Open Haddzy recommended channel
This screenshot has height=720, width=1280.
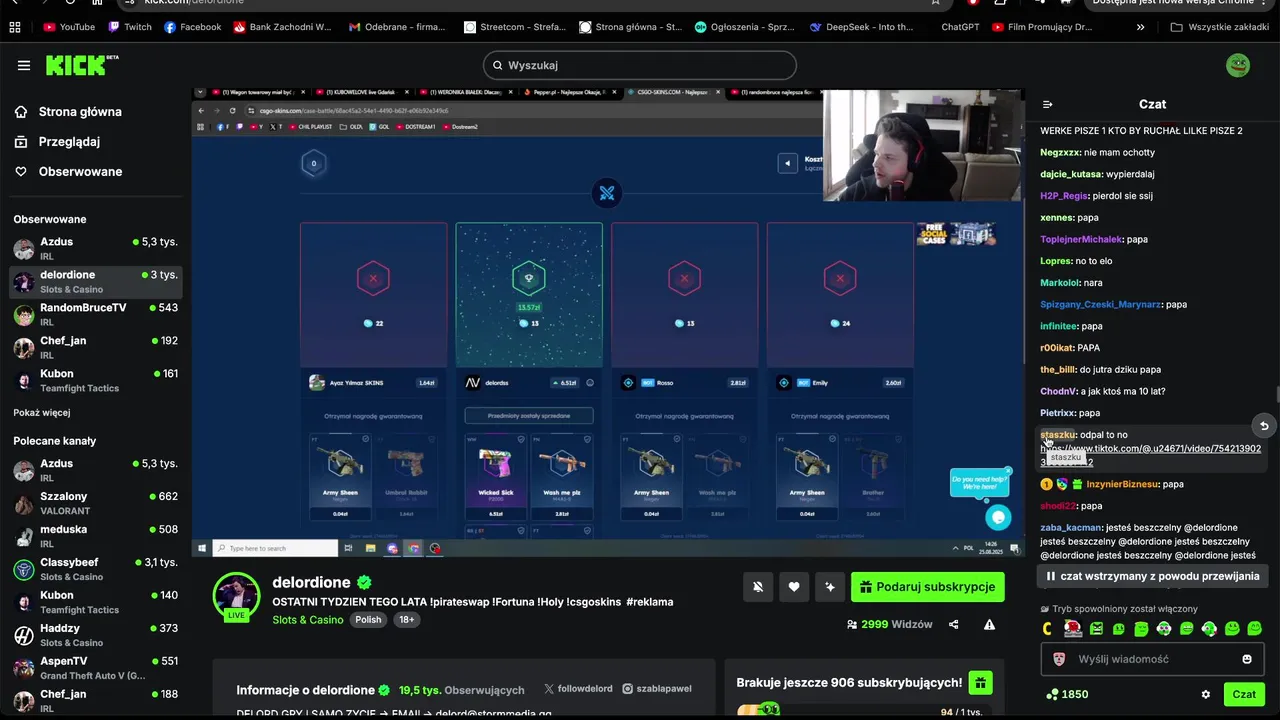tap(96, 636)
